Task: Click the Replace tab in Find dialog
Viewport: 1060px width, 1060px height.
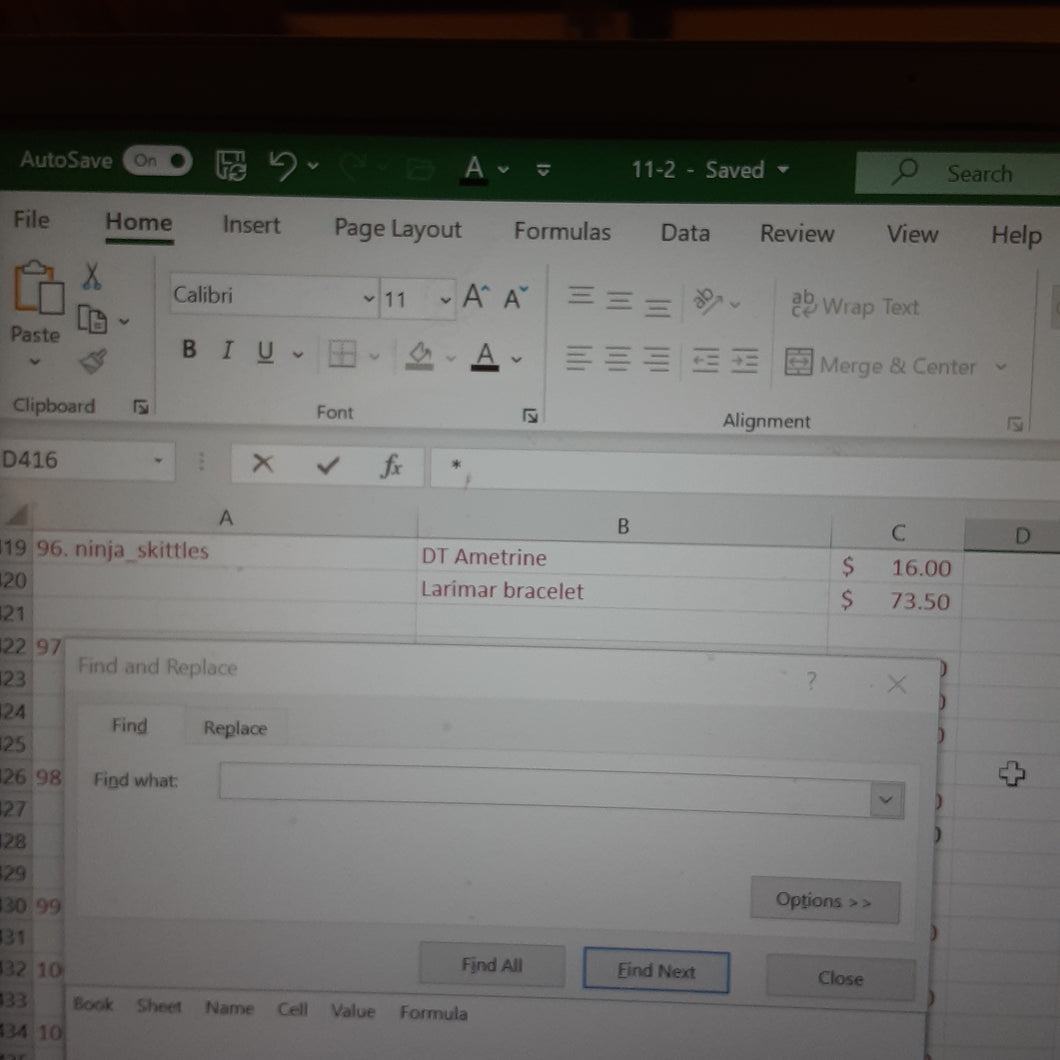Action: 235,728
